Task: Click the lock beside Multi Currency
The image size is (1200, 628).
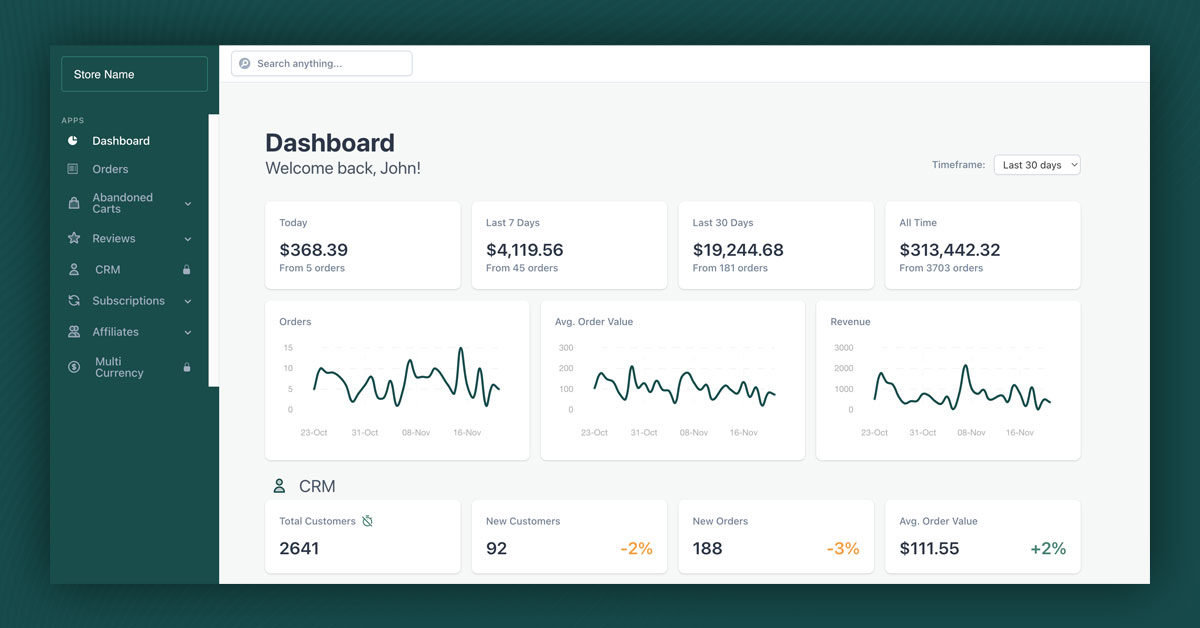Action: point(186,367)
